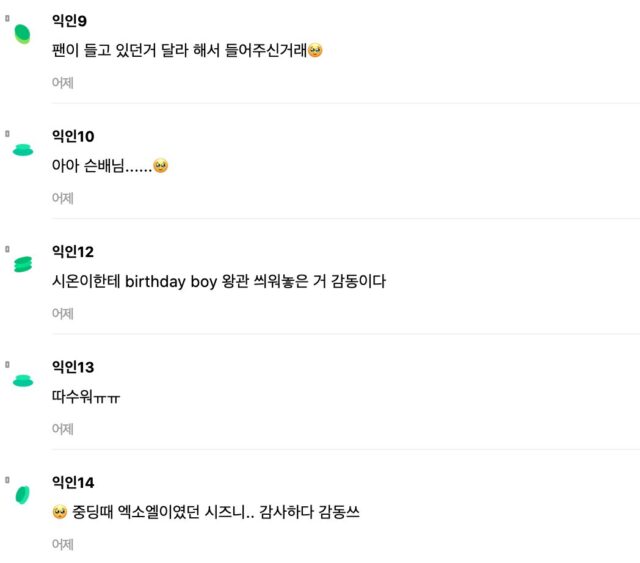The height and width of the screenshot is (563, 640).
Task: Open the username 익인14
Action: (73, 483)
